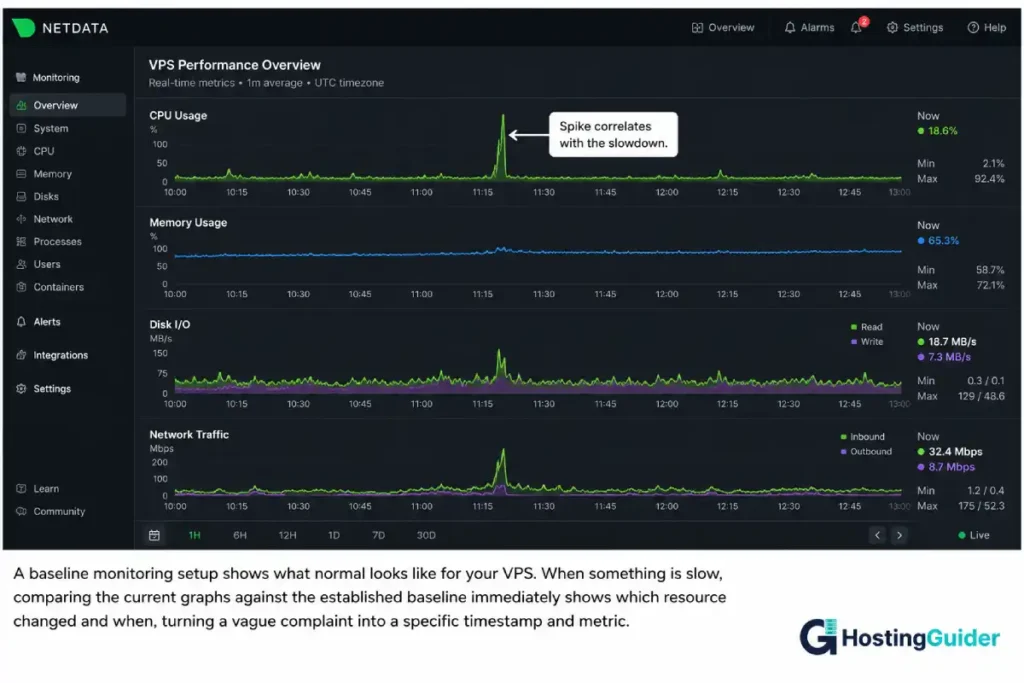1024x683 pixels.
Task: Toggle the Live mode indicator
Action: tap(973, 535)
